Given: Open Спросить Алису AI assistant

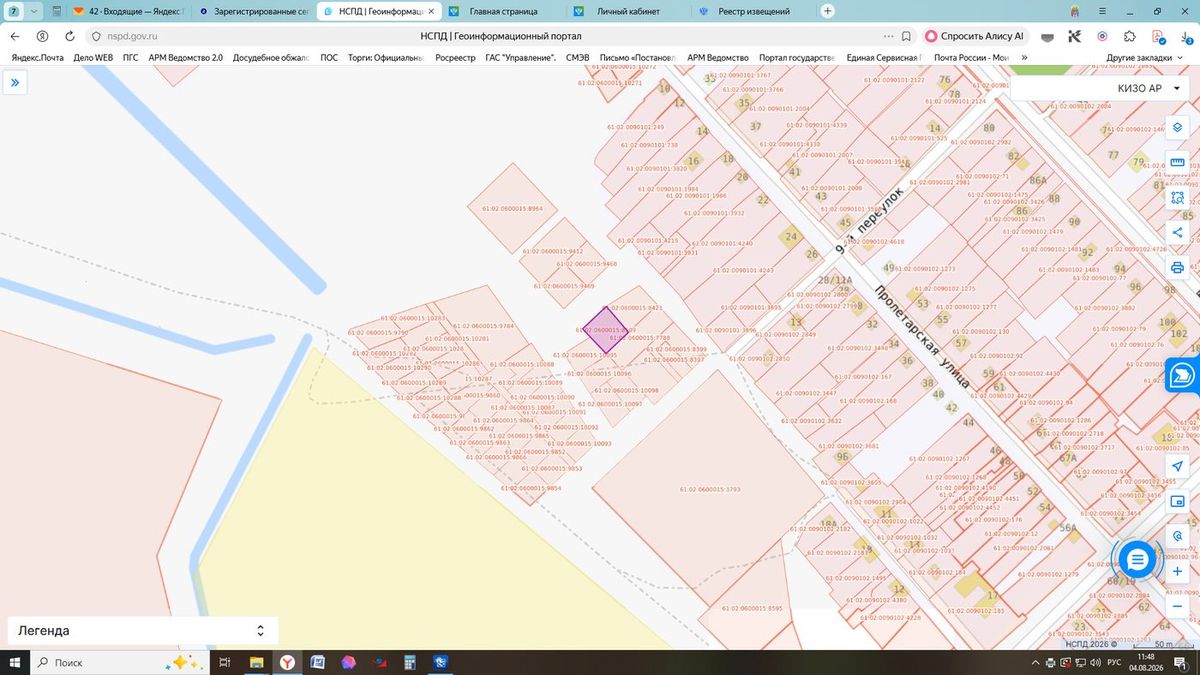Looking at the screenshot, I should 974,36.
